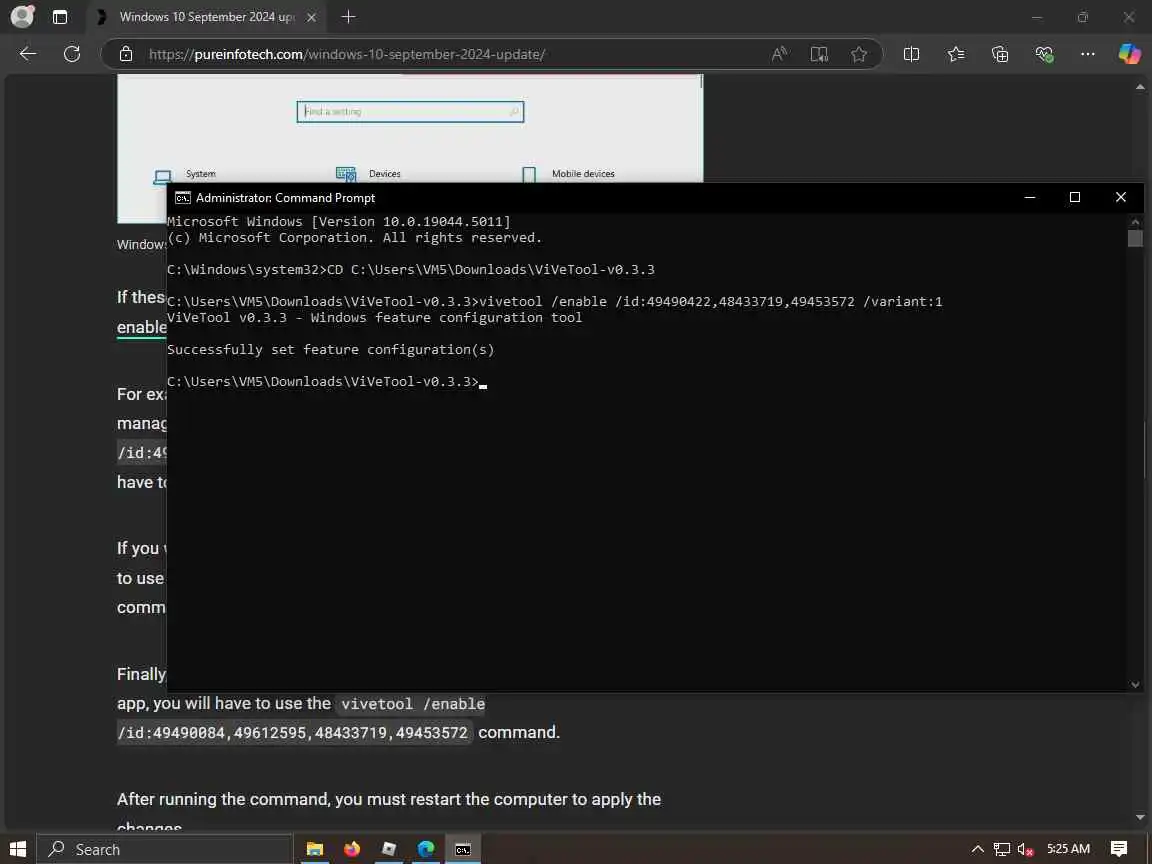Viewport: 1152px width, 864px height.
Task: Enter Immersive Reader mode
Action: [819, 54]
